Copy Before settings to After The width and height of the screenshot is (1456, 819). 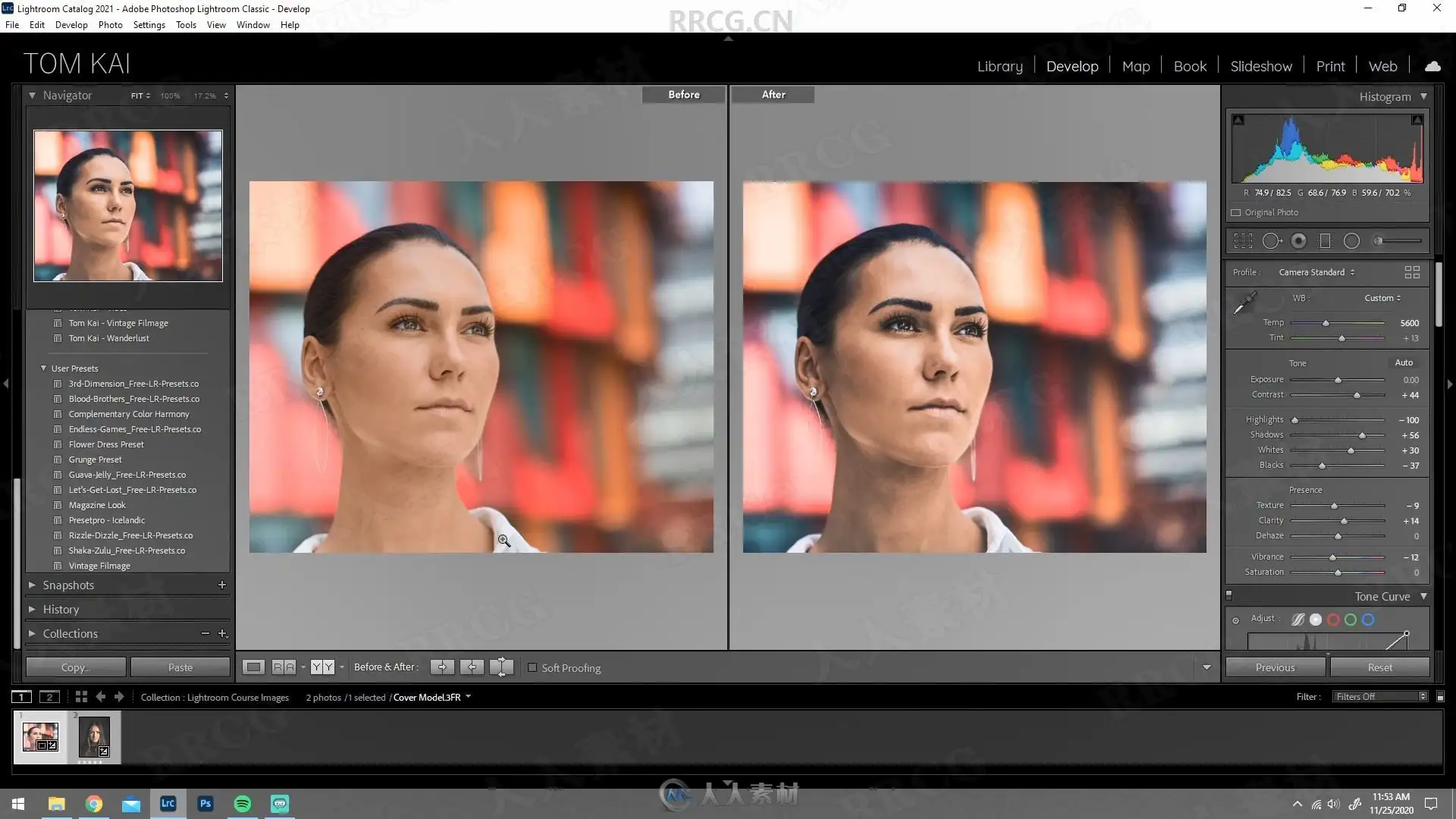[442, 667]
